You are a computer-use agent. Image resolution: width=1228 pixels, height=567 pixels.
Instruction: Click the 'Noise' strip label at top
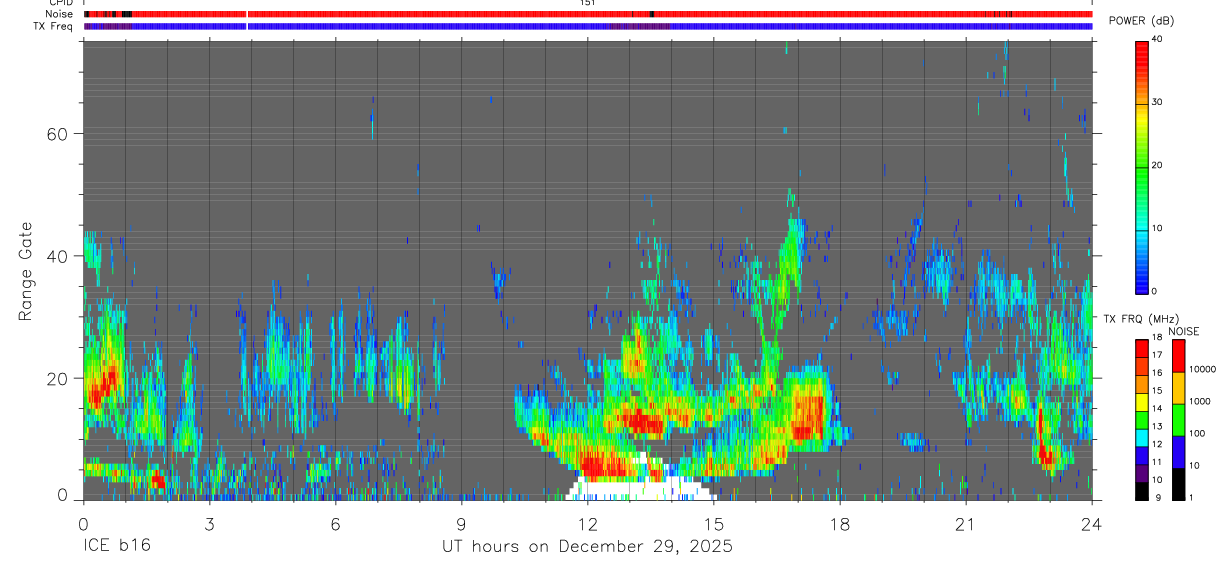(x=61, y=14)
